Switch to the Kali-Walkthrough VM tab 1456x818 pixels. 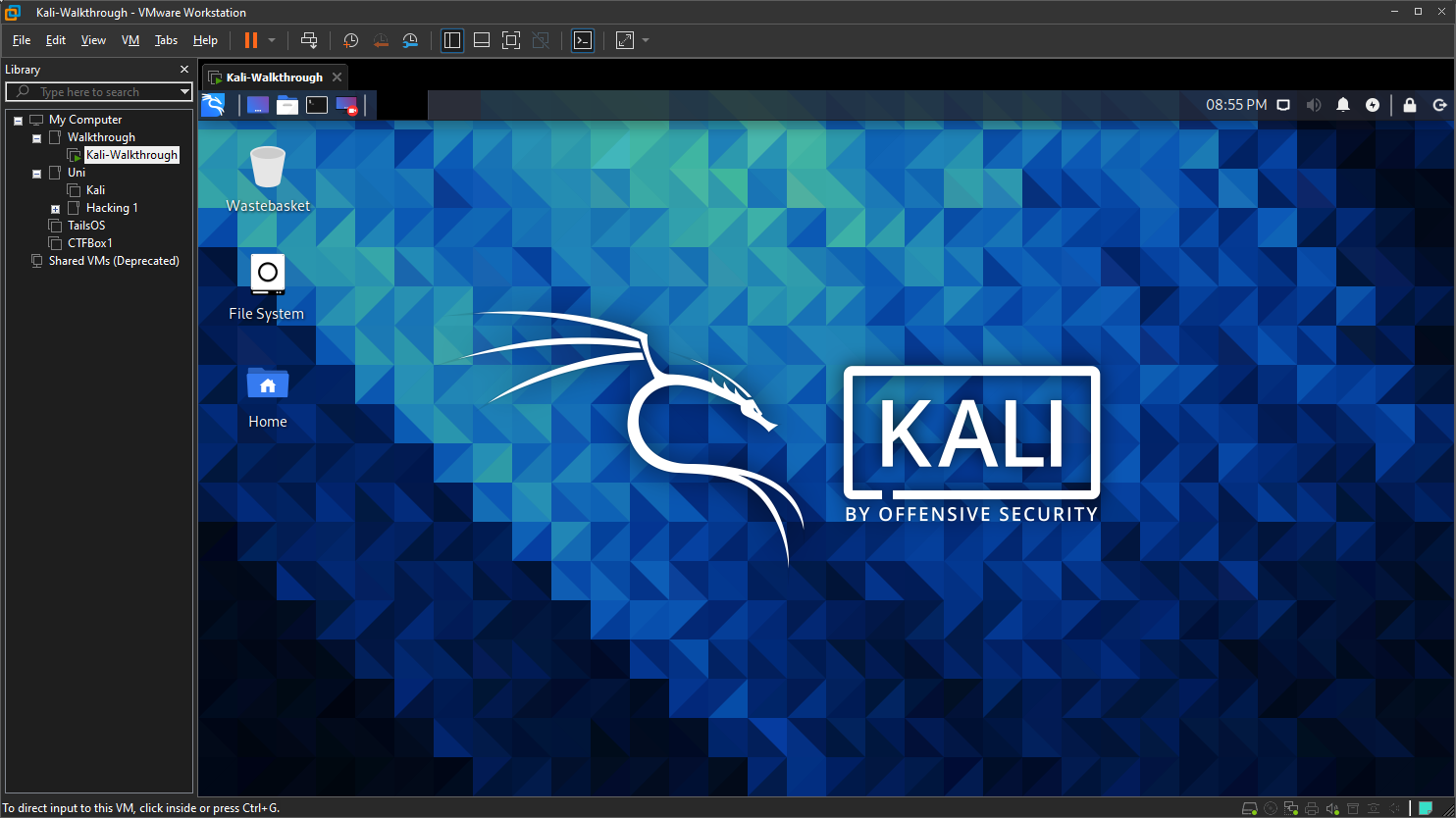(x=274, y=77)
